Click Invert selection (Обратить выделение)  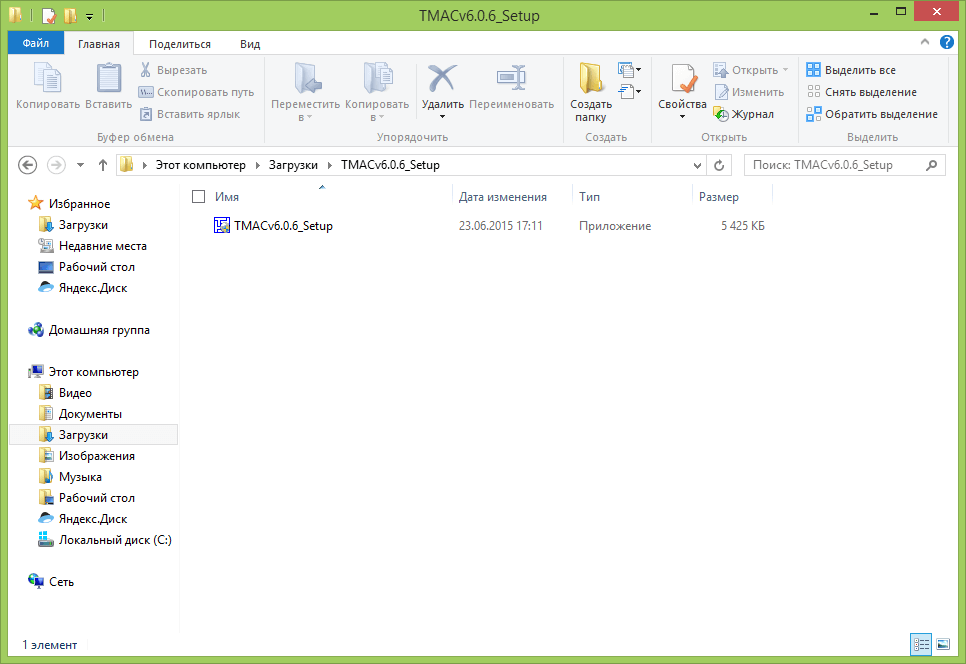tap(872, 114)
